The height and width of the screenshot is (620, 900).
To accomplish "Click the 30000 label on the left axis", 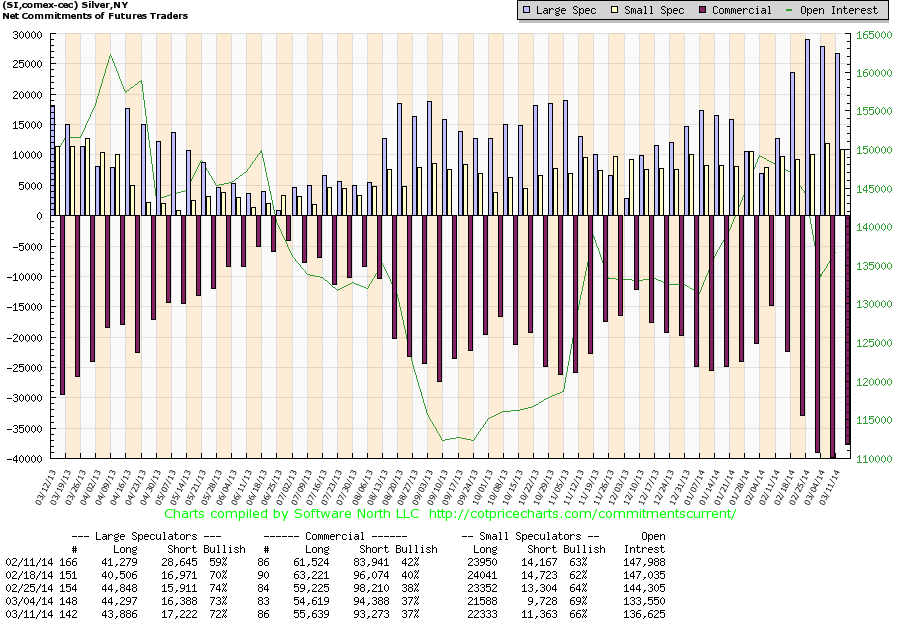I will [25, 34].
